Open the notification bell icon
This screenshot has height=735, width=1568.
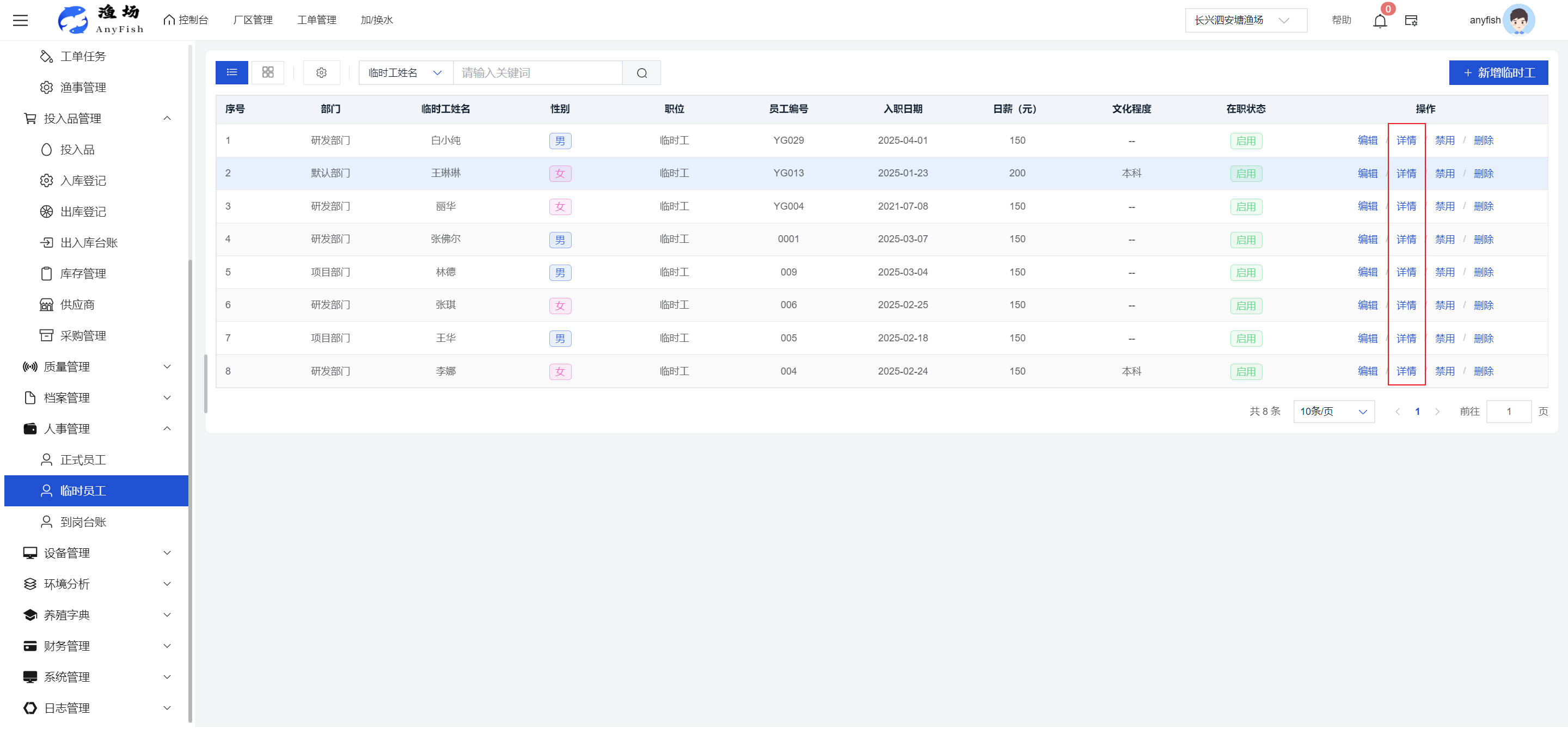coord(1379,21)
